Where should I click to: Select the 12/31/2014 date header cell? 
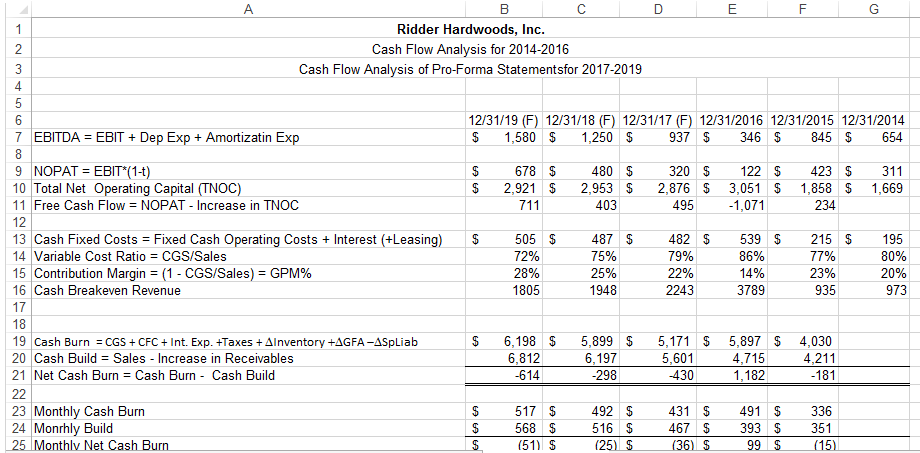[873, 121]
